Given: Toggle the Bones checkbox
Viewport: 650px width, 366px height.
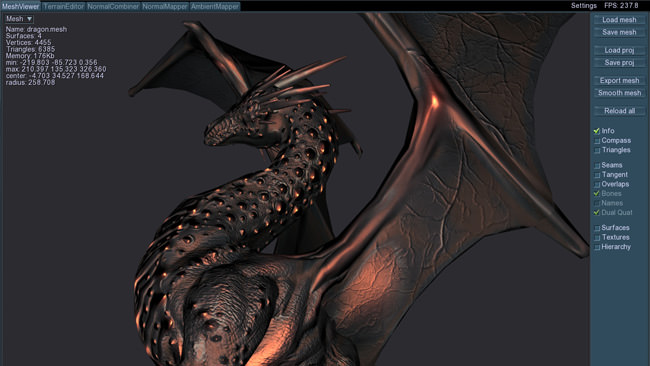Looking at the screenshot, I should [597, 194].
